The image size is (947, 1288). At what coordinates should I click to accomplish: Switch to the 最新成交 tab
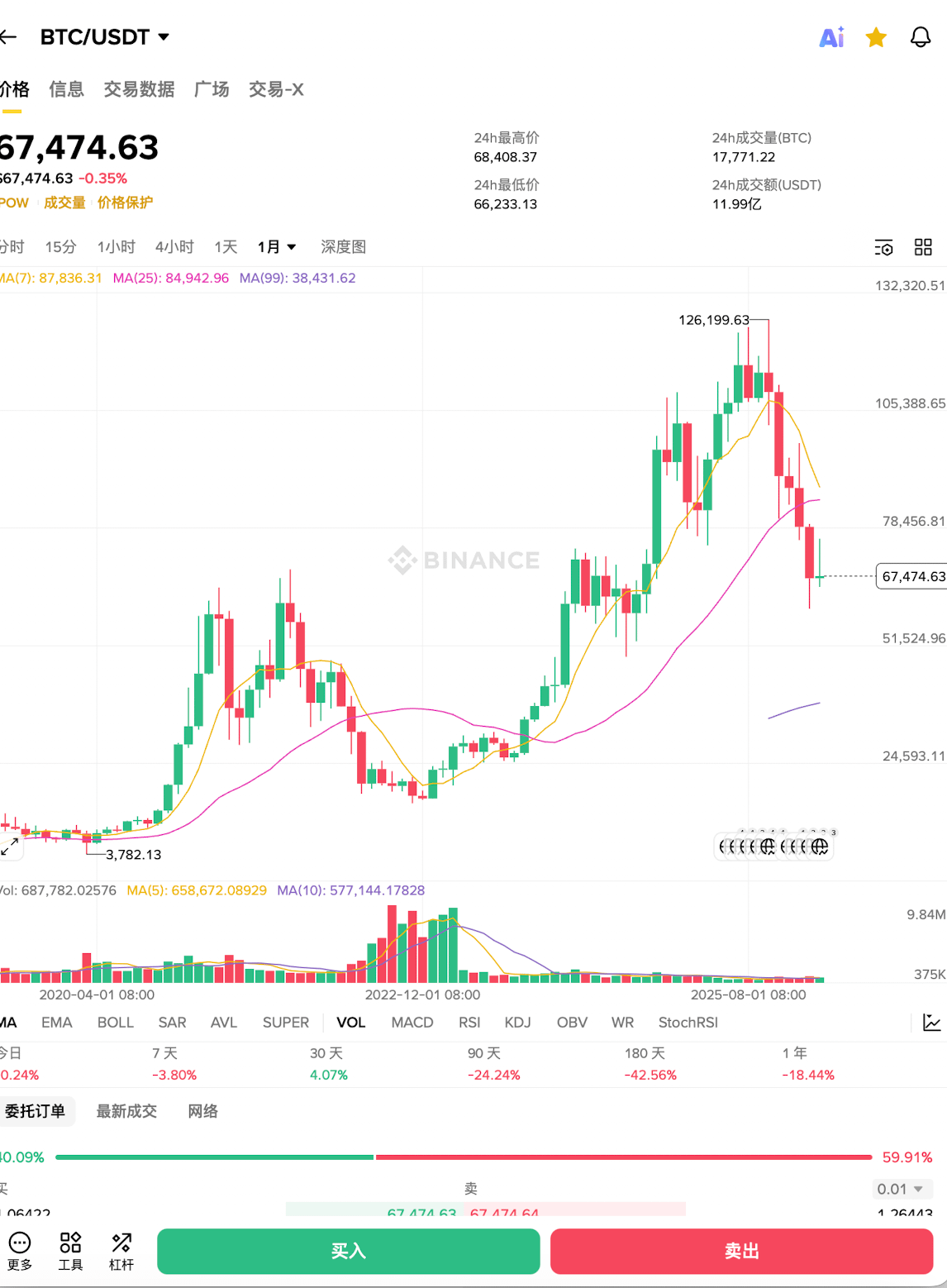click(x=126, y=1111)
